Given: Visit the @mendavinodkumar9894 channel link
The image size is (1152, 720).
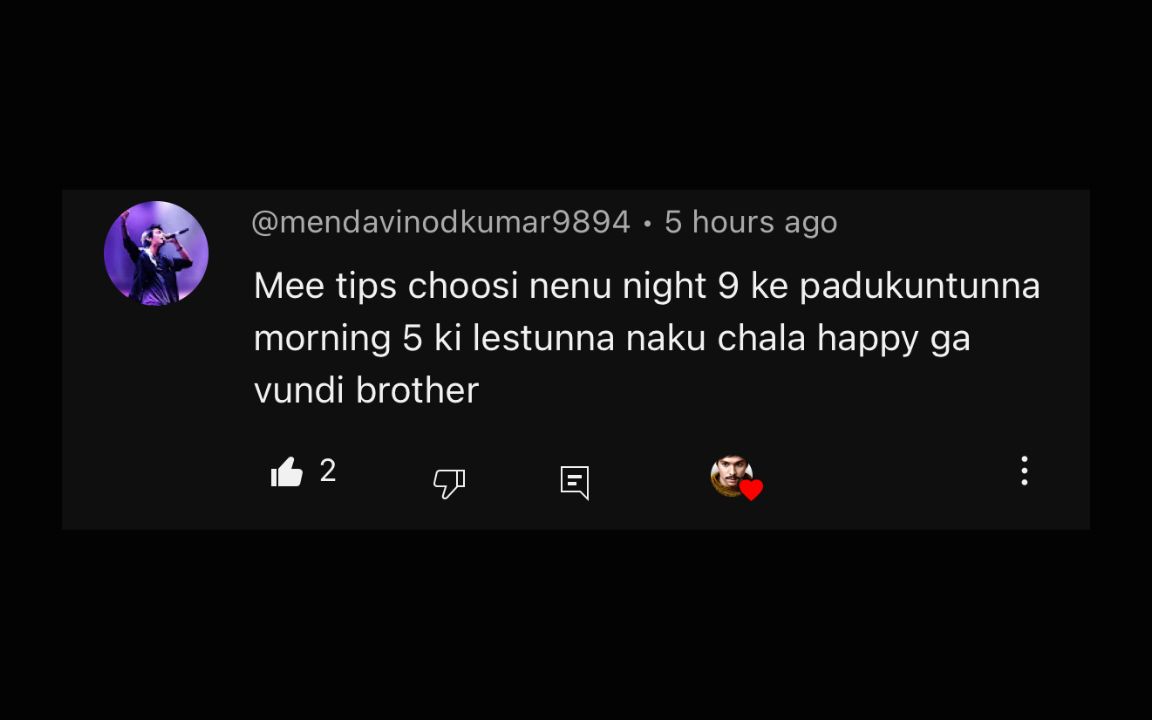Looking at the screenshot, I should coord(441,222).
